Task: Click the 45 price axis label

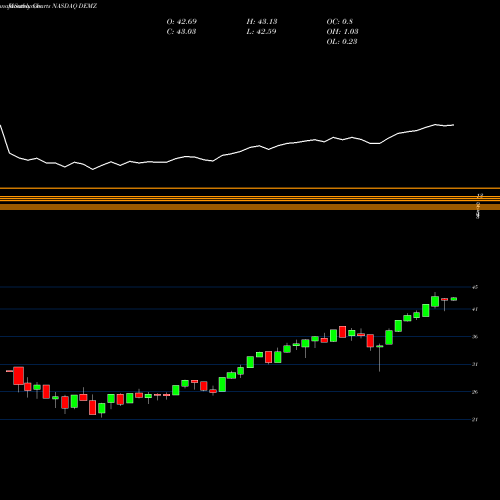Action: 475,287
